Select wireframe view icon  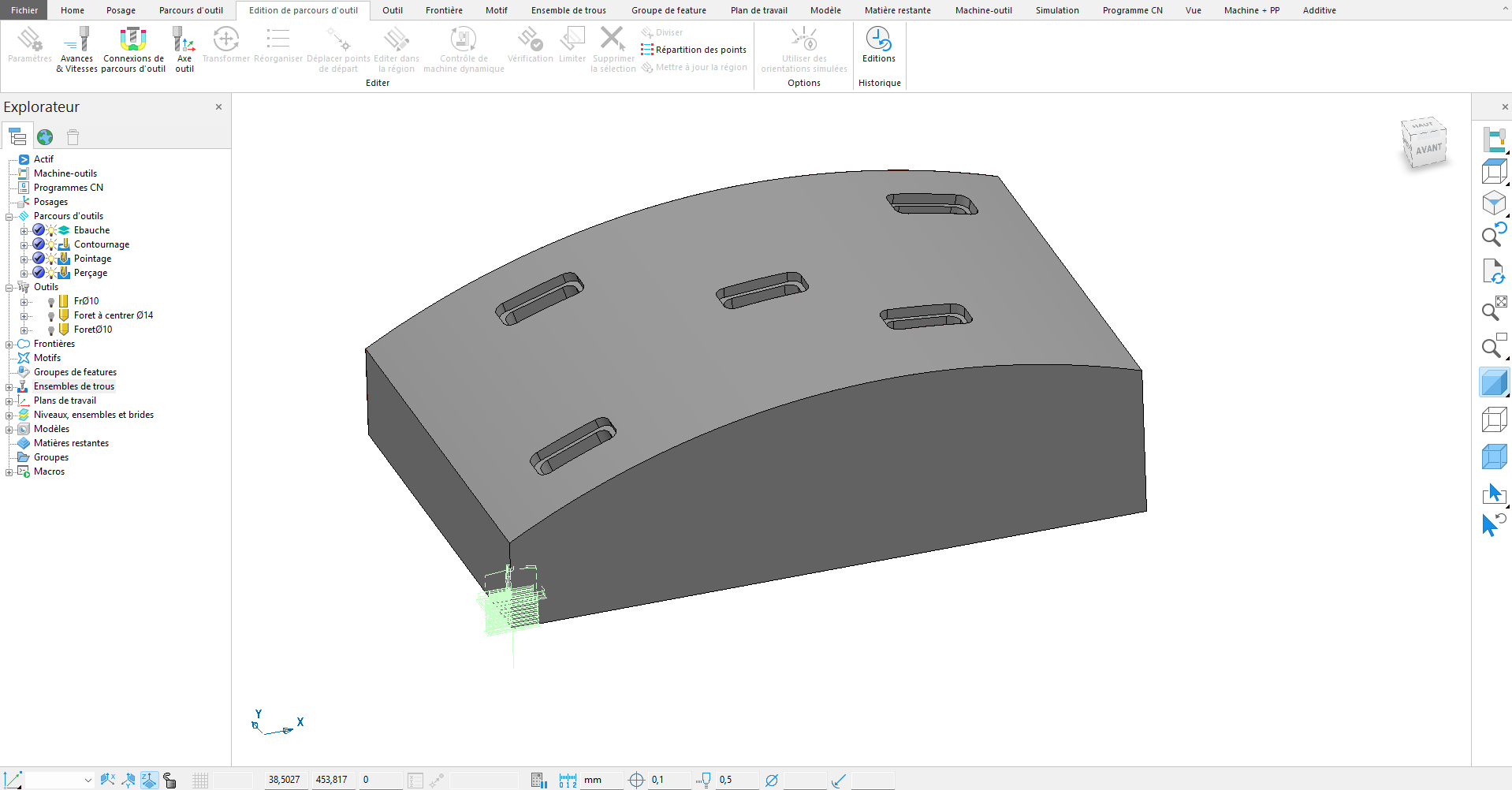point(1494,419)
